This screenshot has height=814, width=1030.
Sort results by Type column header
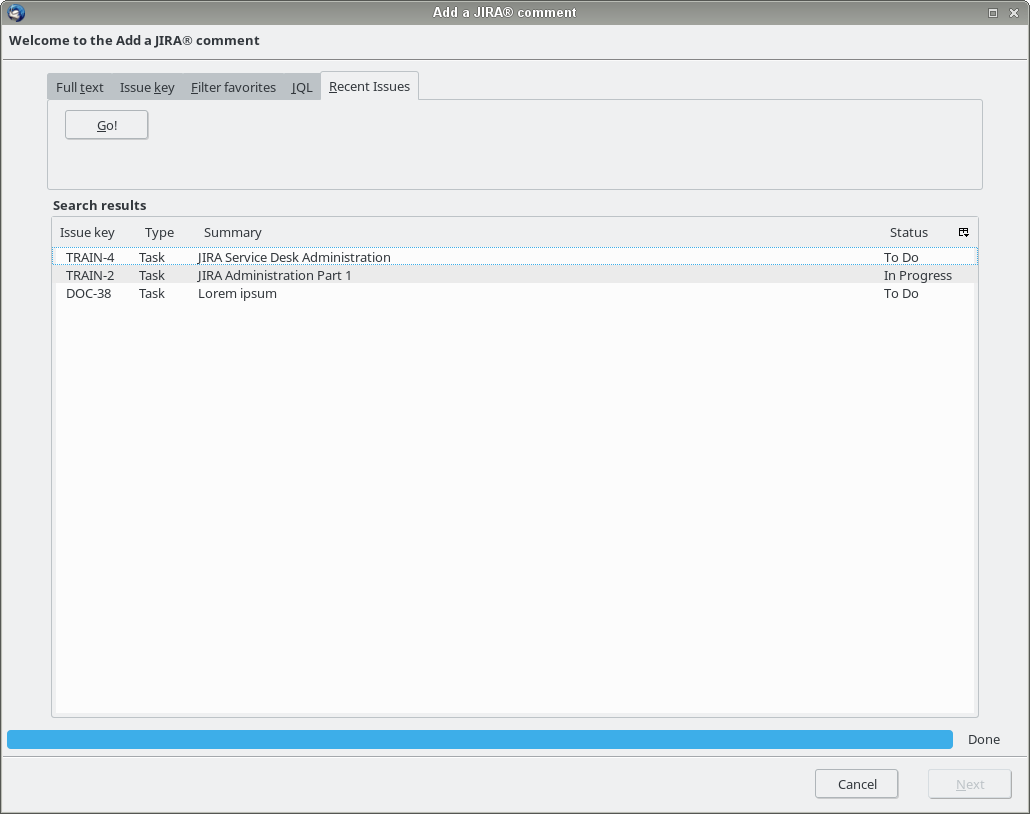tap(160, 233)
